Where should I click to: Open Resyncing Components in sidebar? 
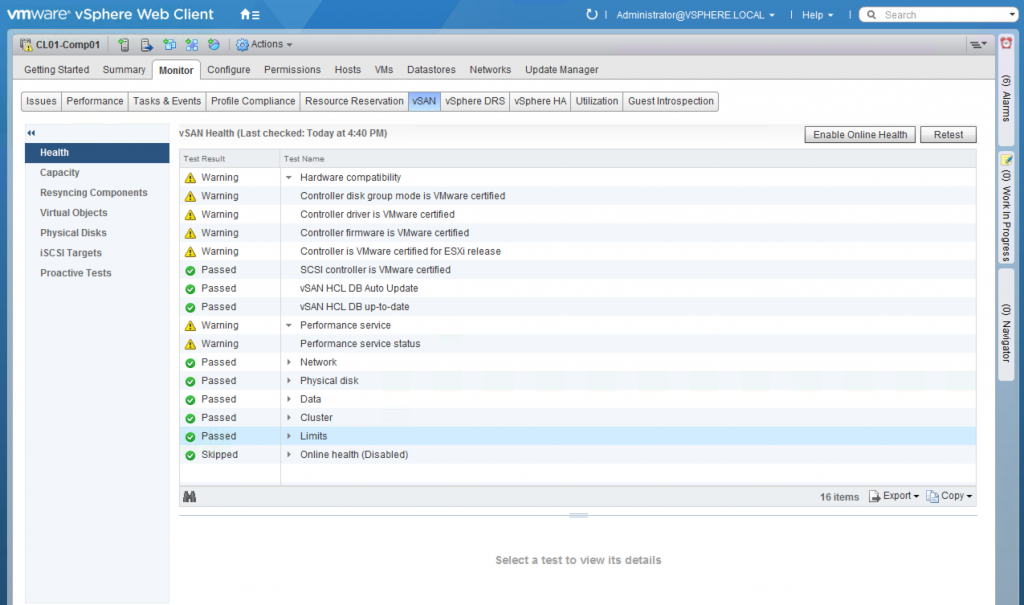point(93,193)
